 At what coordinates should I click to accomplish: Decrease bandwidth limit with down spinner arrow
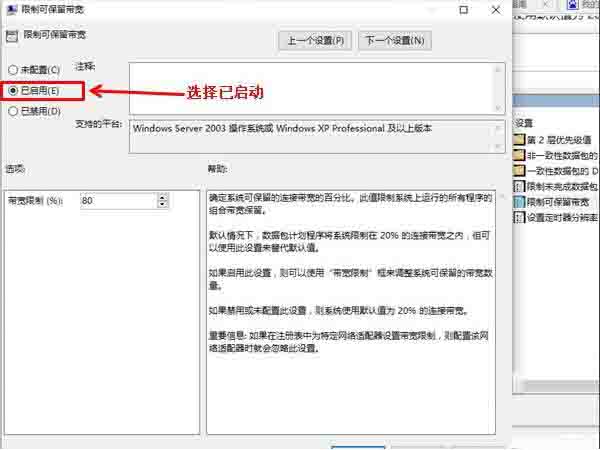click(x=162, y=205)
